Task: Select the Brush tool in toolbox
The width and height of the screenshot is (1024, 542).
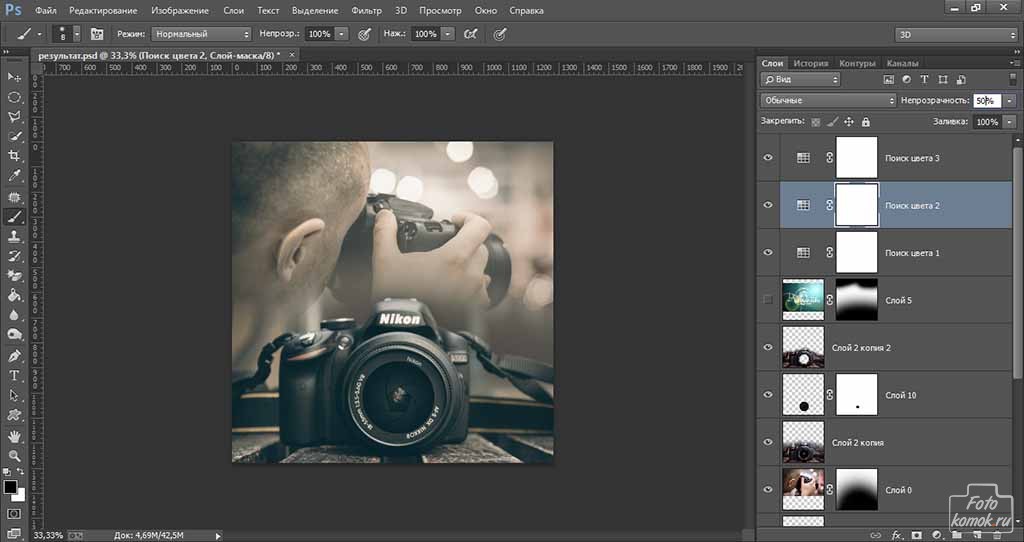Action: point(14,217)
